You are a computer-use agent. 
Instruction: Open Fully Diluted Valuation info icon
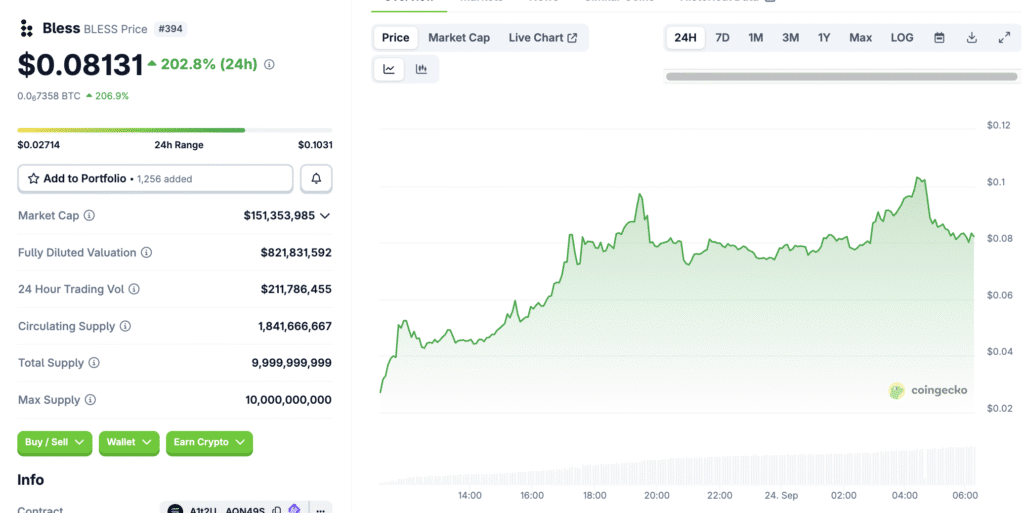[x=147, y=253]
